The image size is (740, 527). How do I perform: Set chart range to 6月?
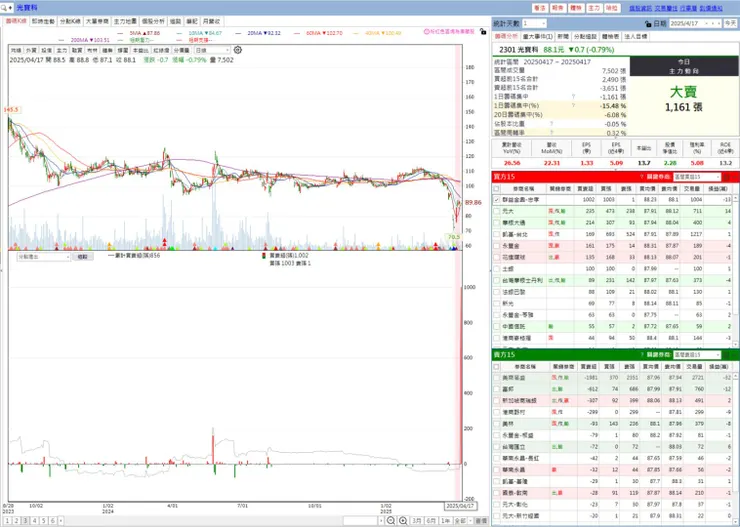431,521
